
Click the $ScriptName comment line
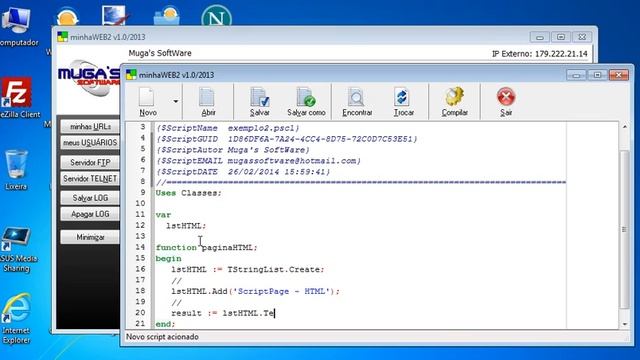pos(228,128)
